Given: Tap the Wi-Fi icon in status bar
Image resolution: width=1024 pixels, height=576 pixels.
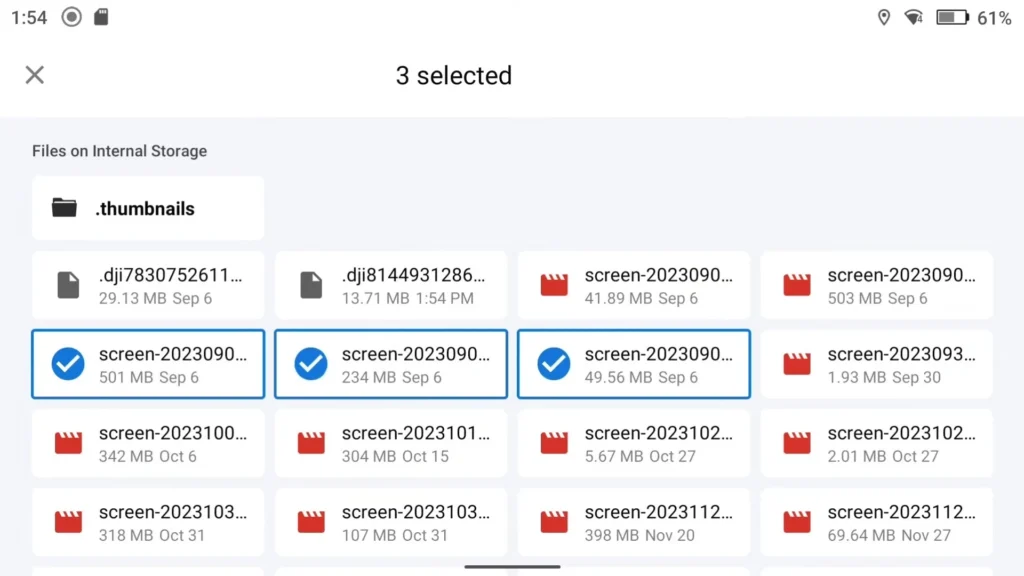Looking at the screenshot, I should pyautogui.click(x=914, y=18).
